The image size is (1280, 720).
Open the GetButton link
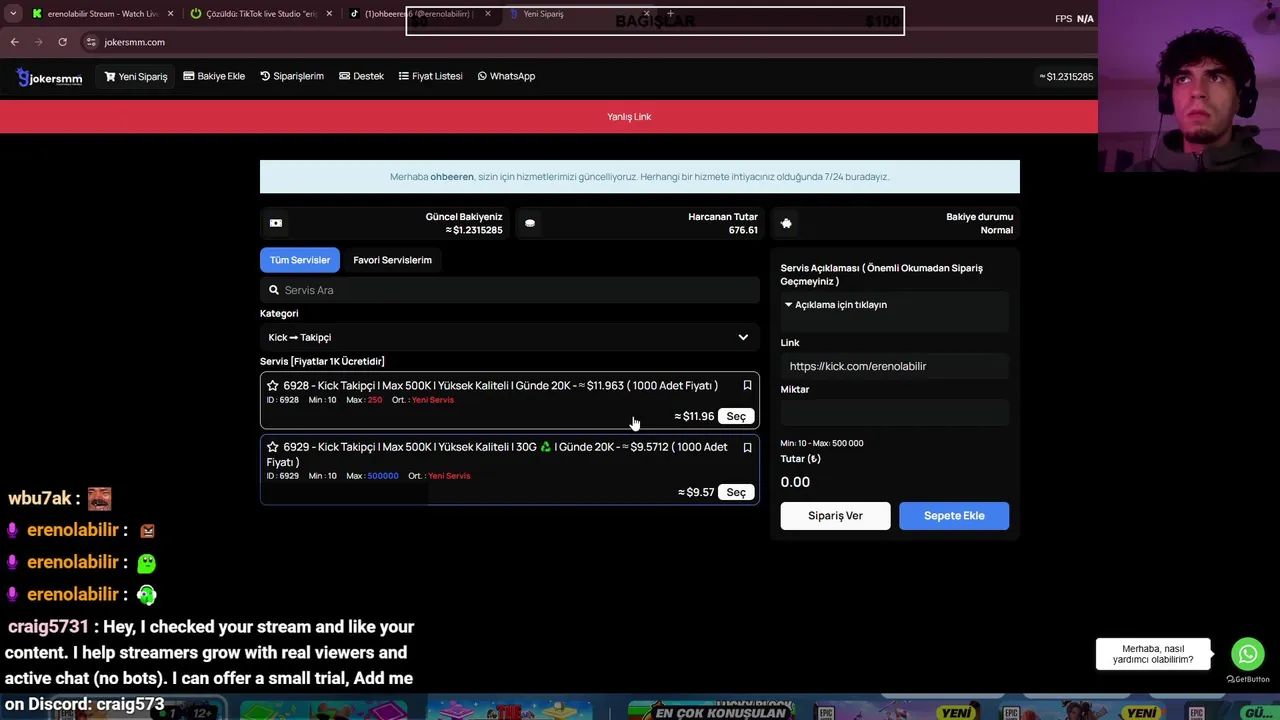click(x=1248, y=680)
